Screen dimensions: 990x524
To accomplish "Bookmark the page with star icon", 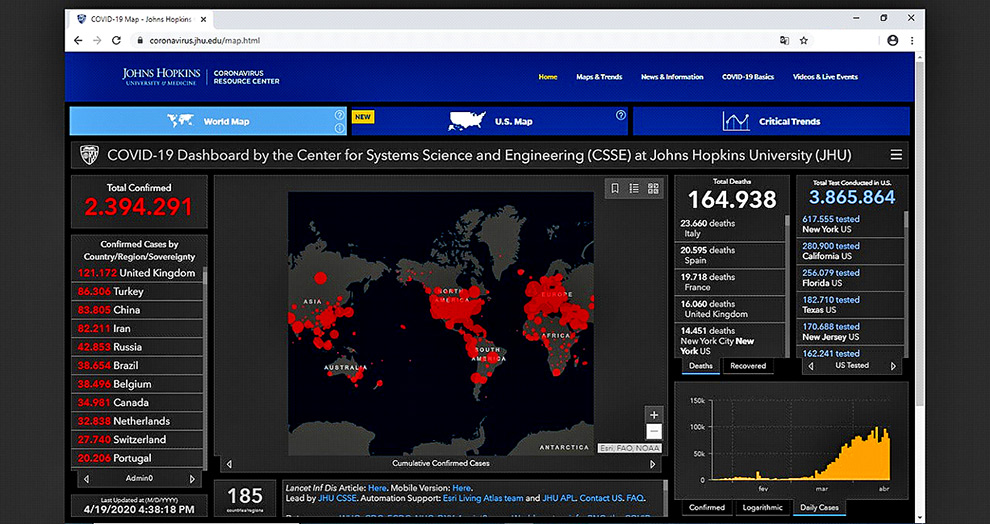I will [x=804, y=40].
